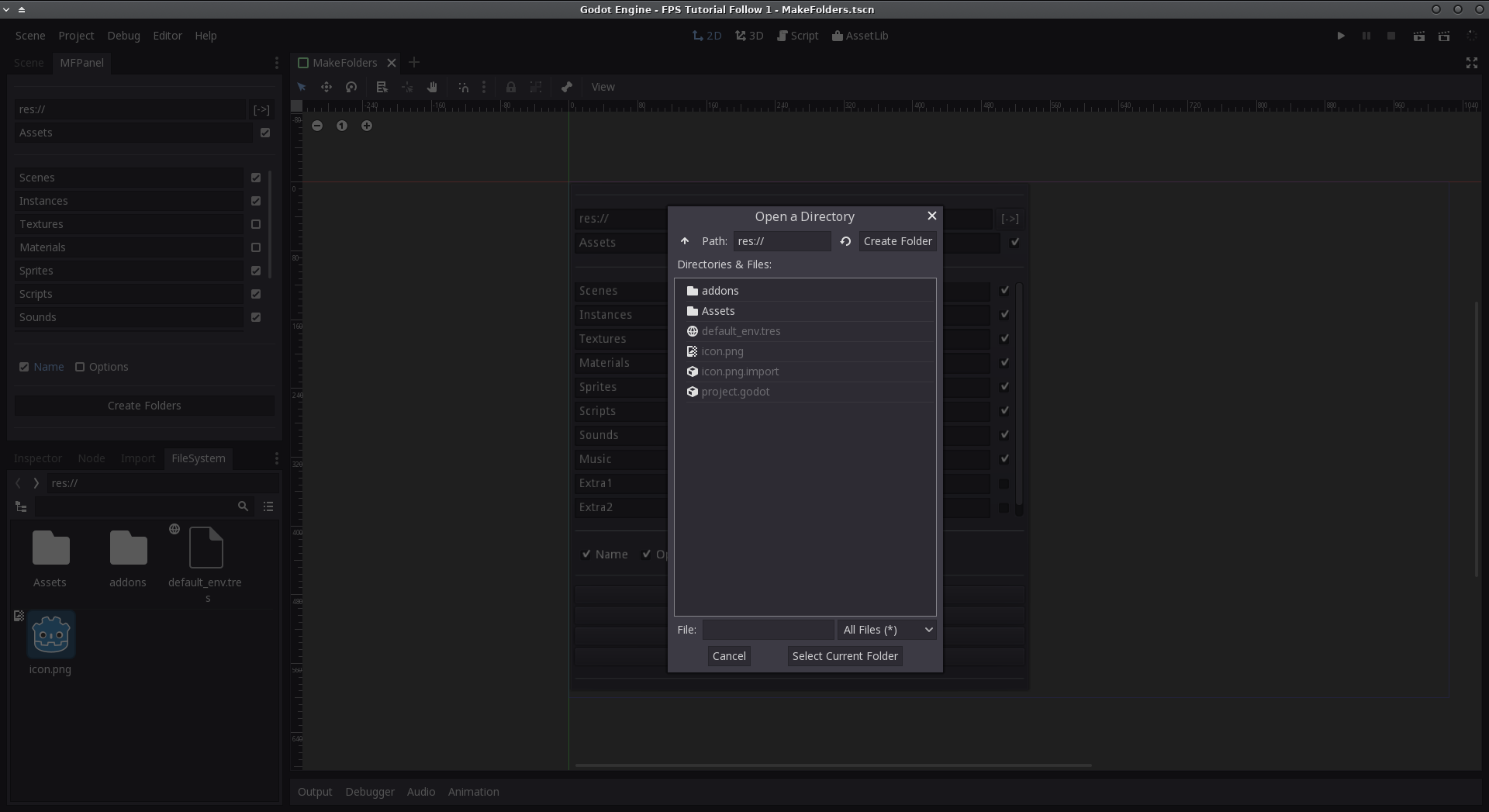
Task: Select the list select tool
Action: click(x=382, y=87)
